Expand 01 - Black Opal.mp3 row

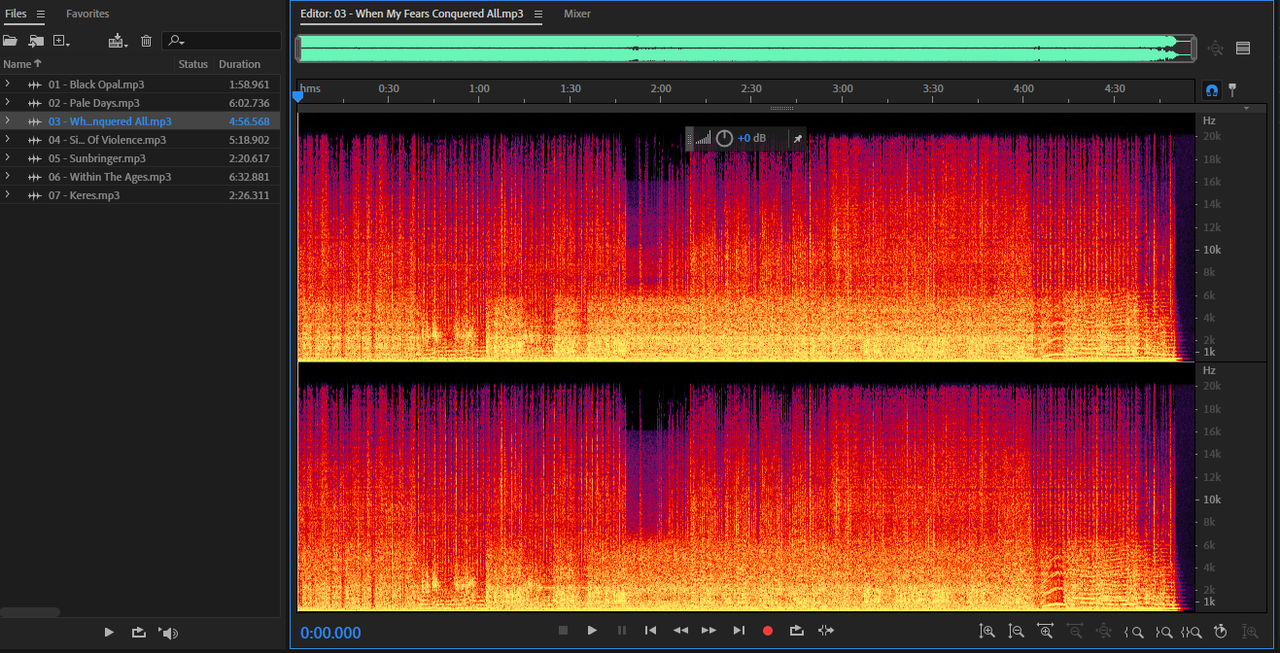pyautogui.click(x=7, y=84)
